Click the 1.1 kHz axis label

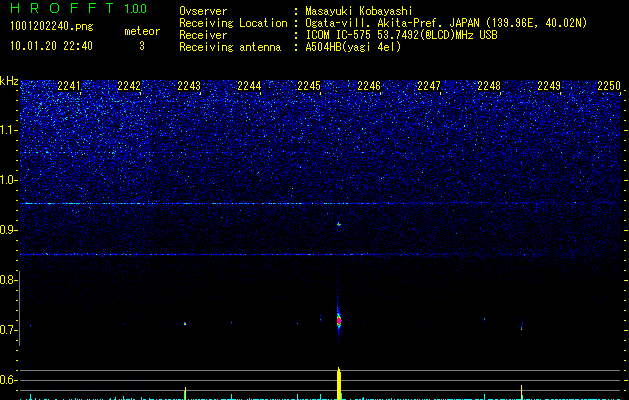pyautogui.click(x=9, y=130)
